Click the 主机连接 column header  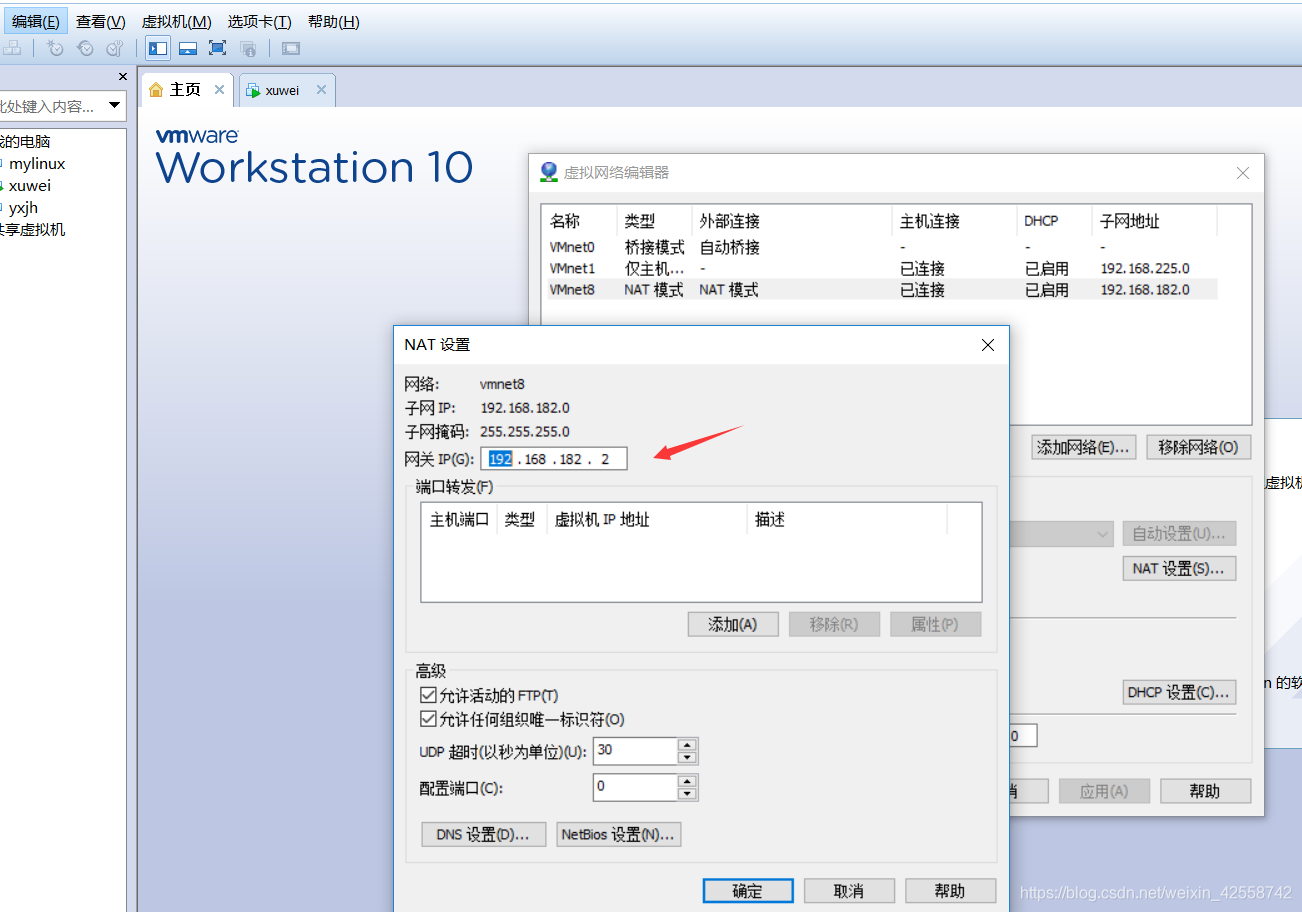click(954, 221)
